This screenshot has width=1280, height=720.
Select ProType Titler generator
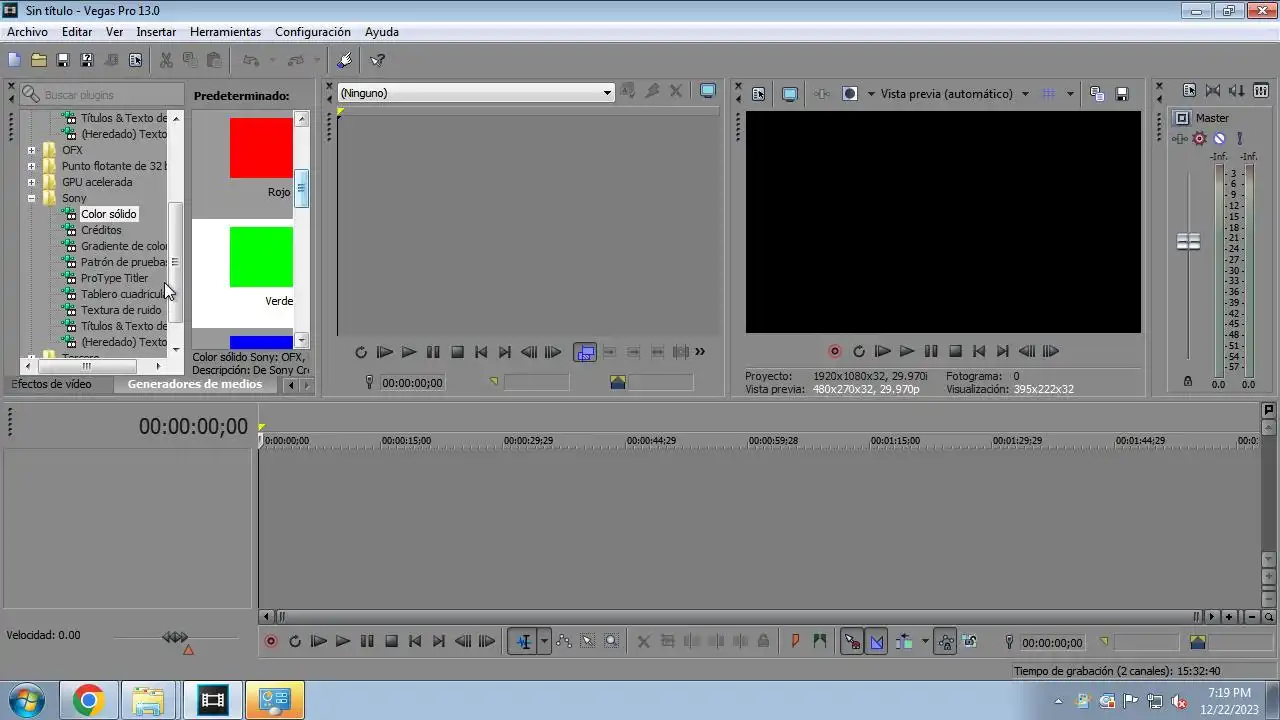tap(114, 278)
